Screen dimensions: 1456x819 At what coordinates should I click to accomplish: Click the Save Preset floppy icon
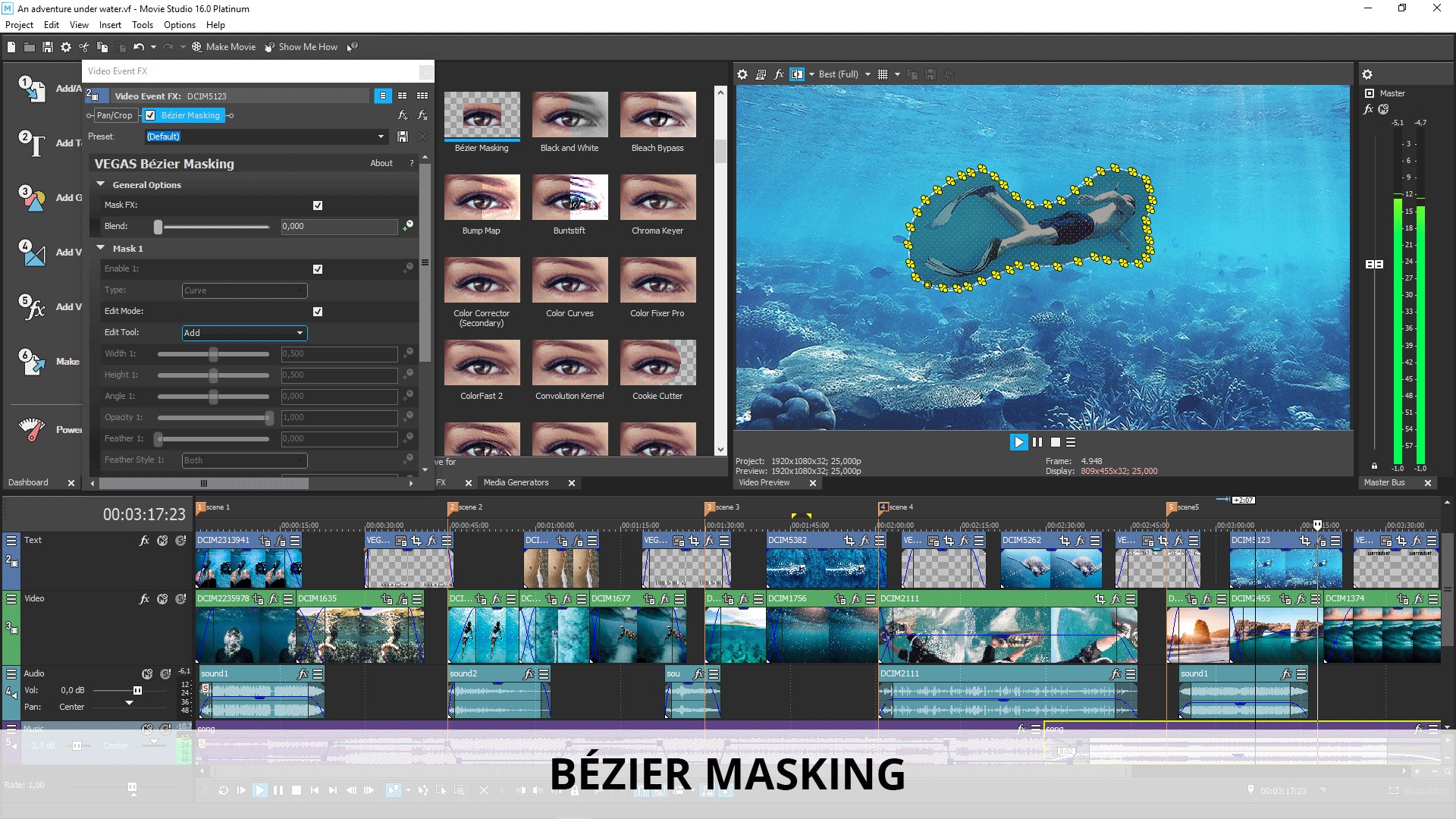(403, 136)
